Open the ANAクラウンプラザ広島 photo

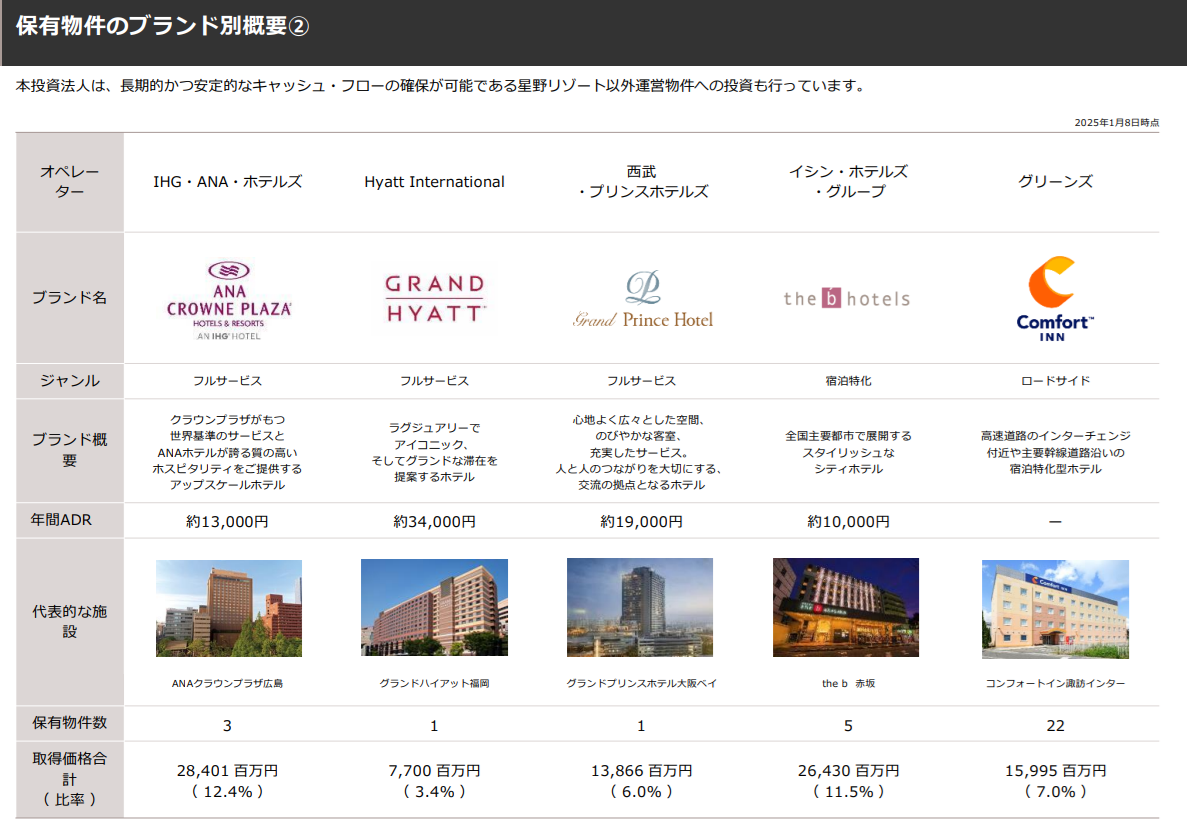229,608
